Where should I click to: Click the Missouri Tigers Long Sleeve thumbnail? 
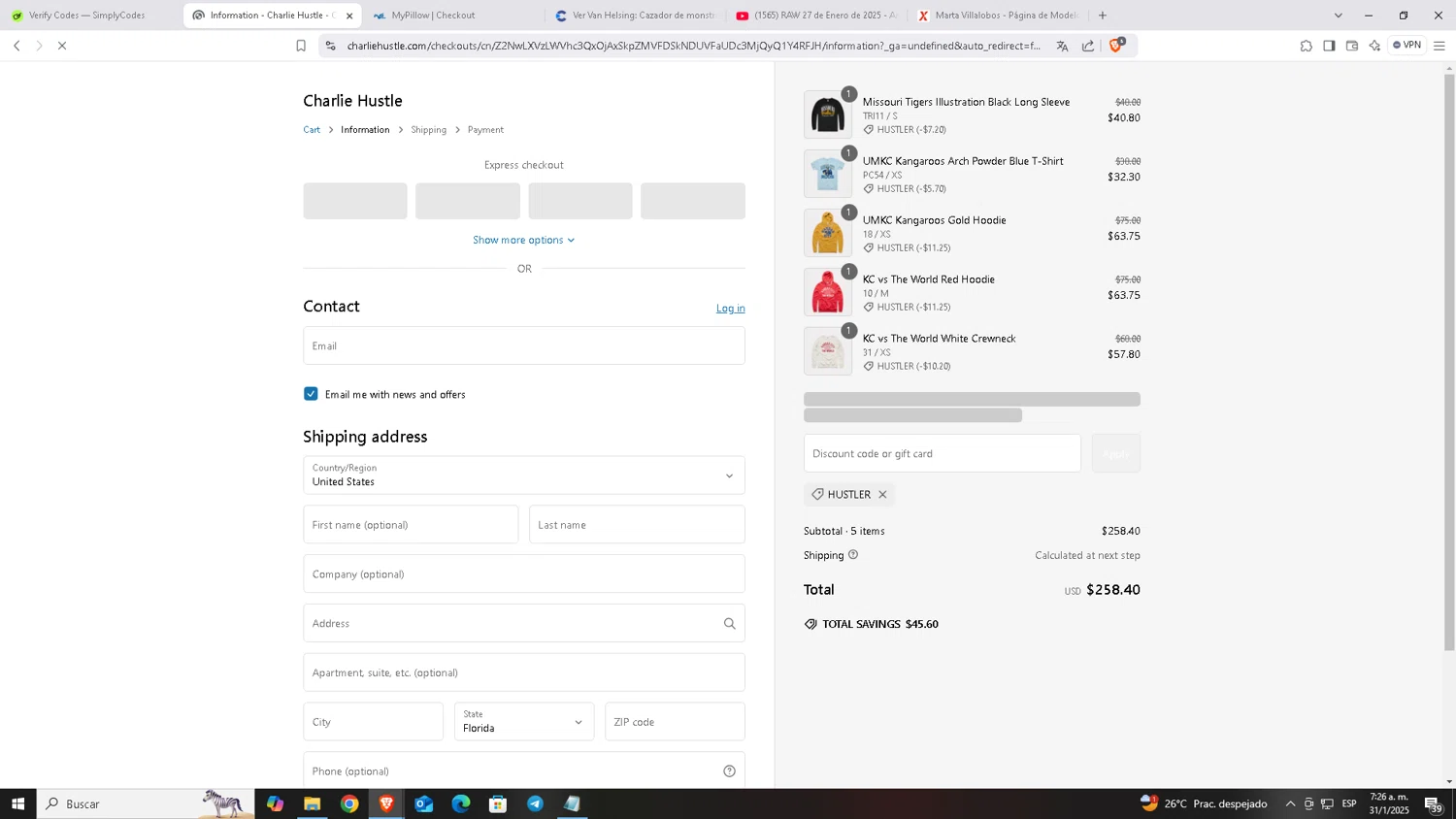pos(828,115)
